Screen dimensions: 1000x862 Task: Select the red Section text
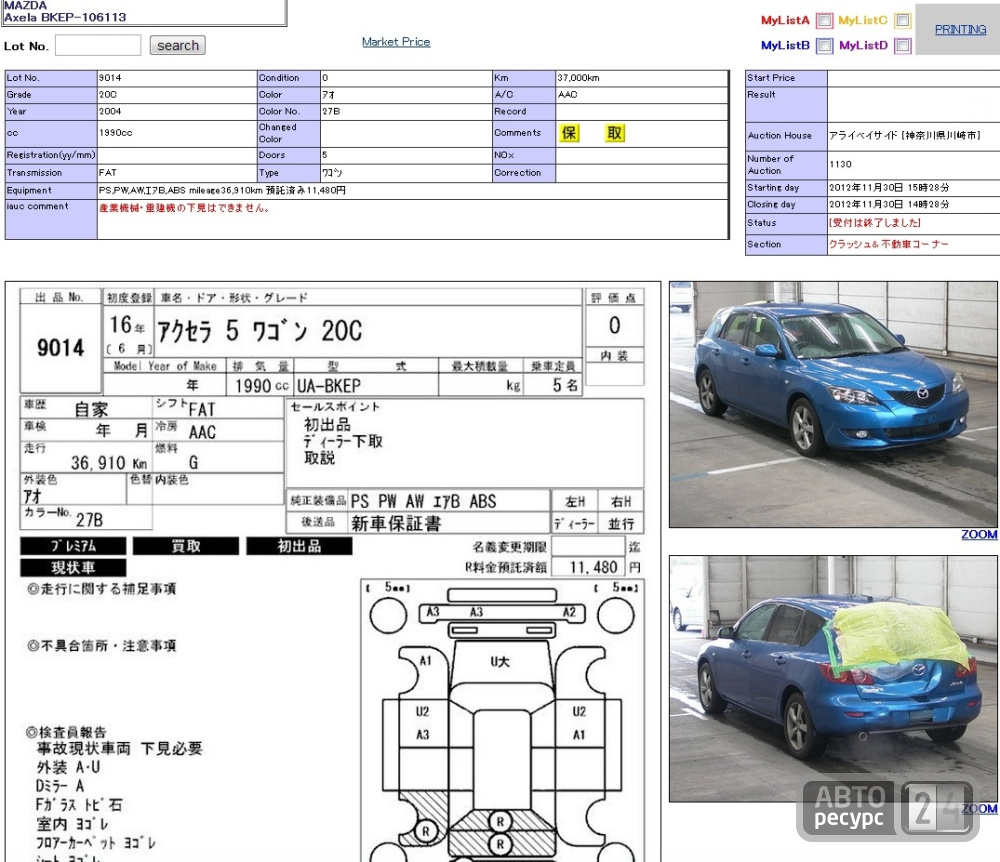tap(888, 244)
